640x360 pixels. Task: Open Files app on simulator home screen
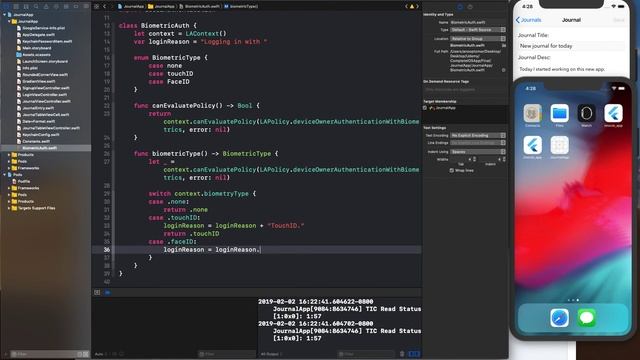point(560,113)
